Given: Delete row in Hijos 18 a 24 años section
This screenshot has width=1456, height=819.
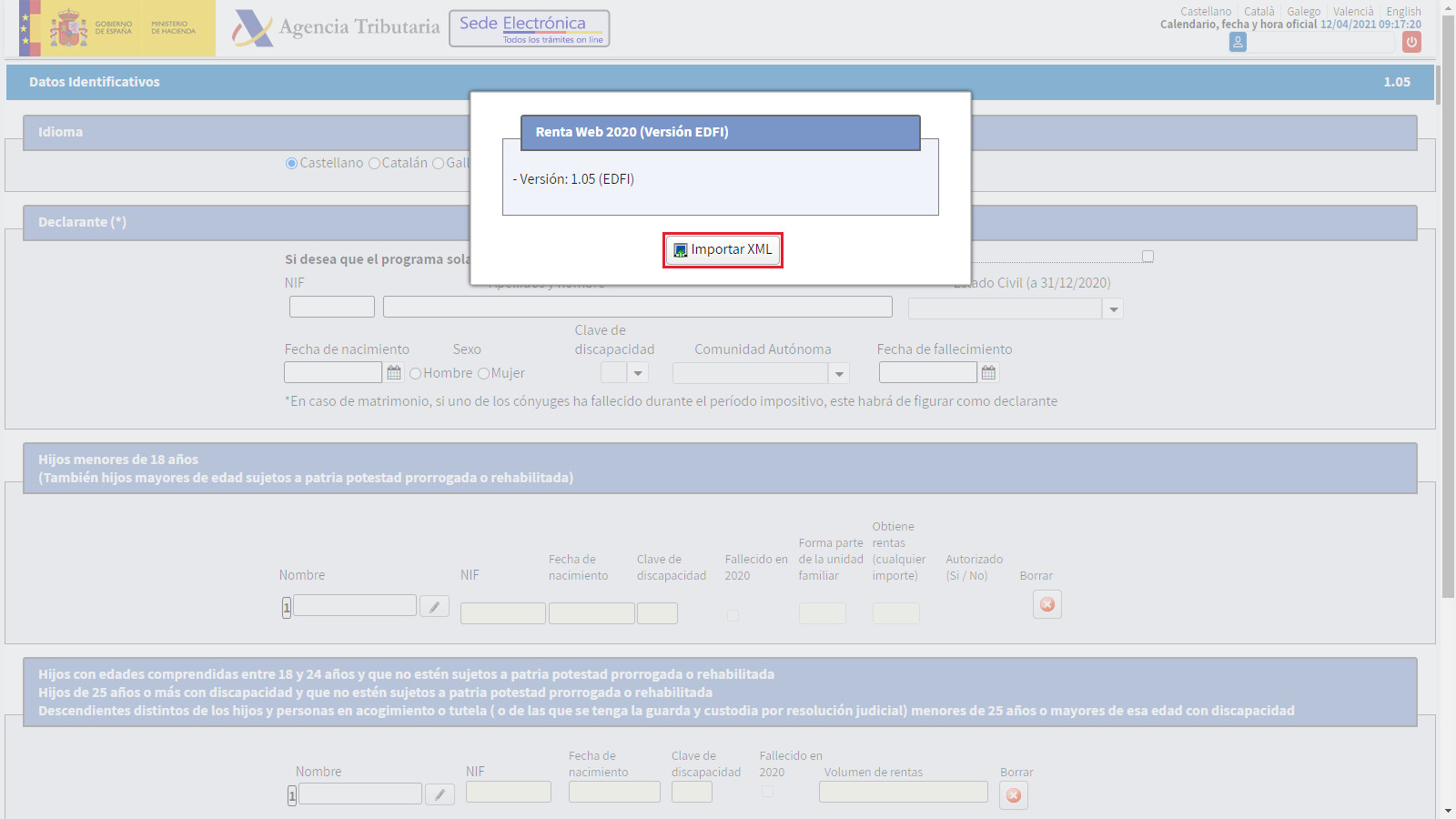Looking at the screenshot, I should [1014, 795].
